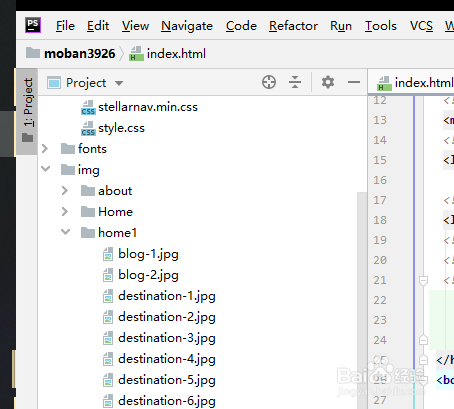Click the style.css CSS file icon
454x409 pixels.
88,129
